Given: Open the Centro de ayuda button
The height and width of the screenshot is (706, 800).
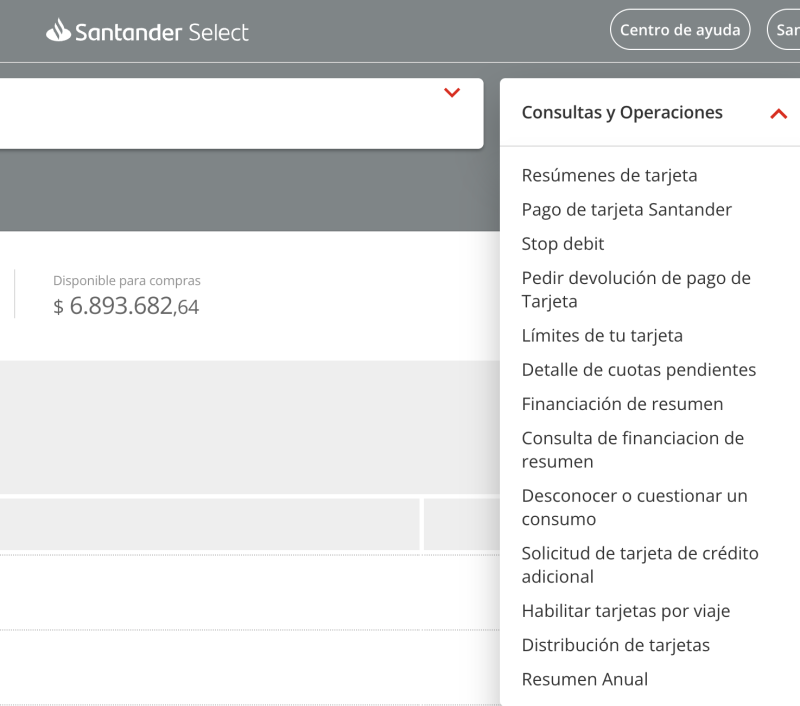Looking at the screenshot, I should coord(680,30).
